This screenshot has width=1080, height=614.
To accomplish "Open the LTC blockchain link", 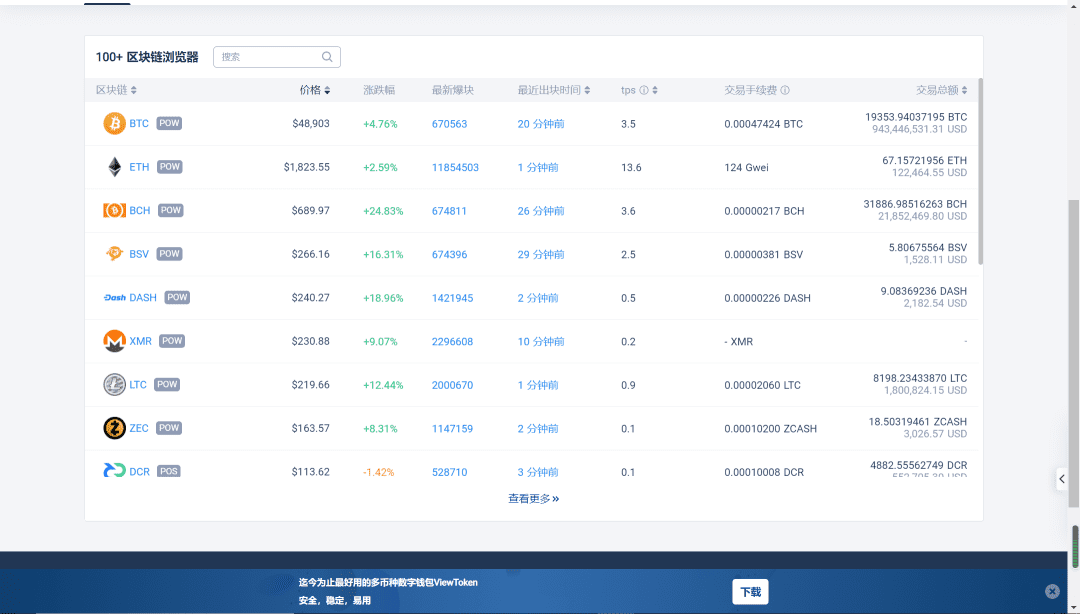I will click(x=138, y=385).
